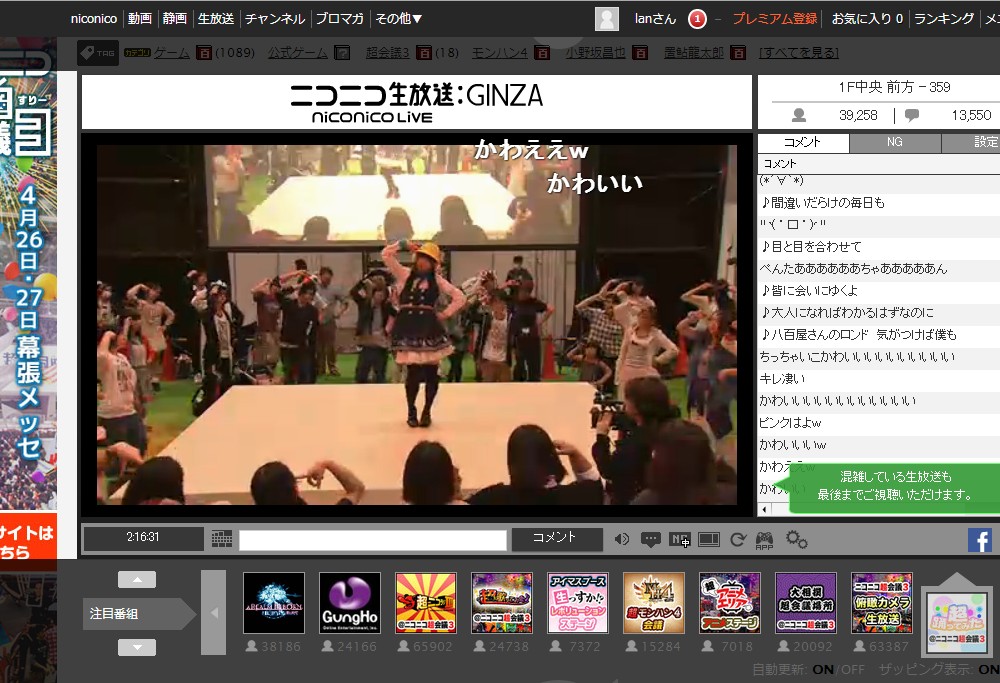Switch to fullscreen screen-mode icon

point(709,540)
